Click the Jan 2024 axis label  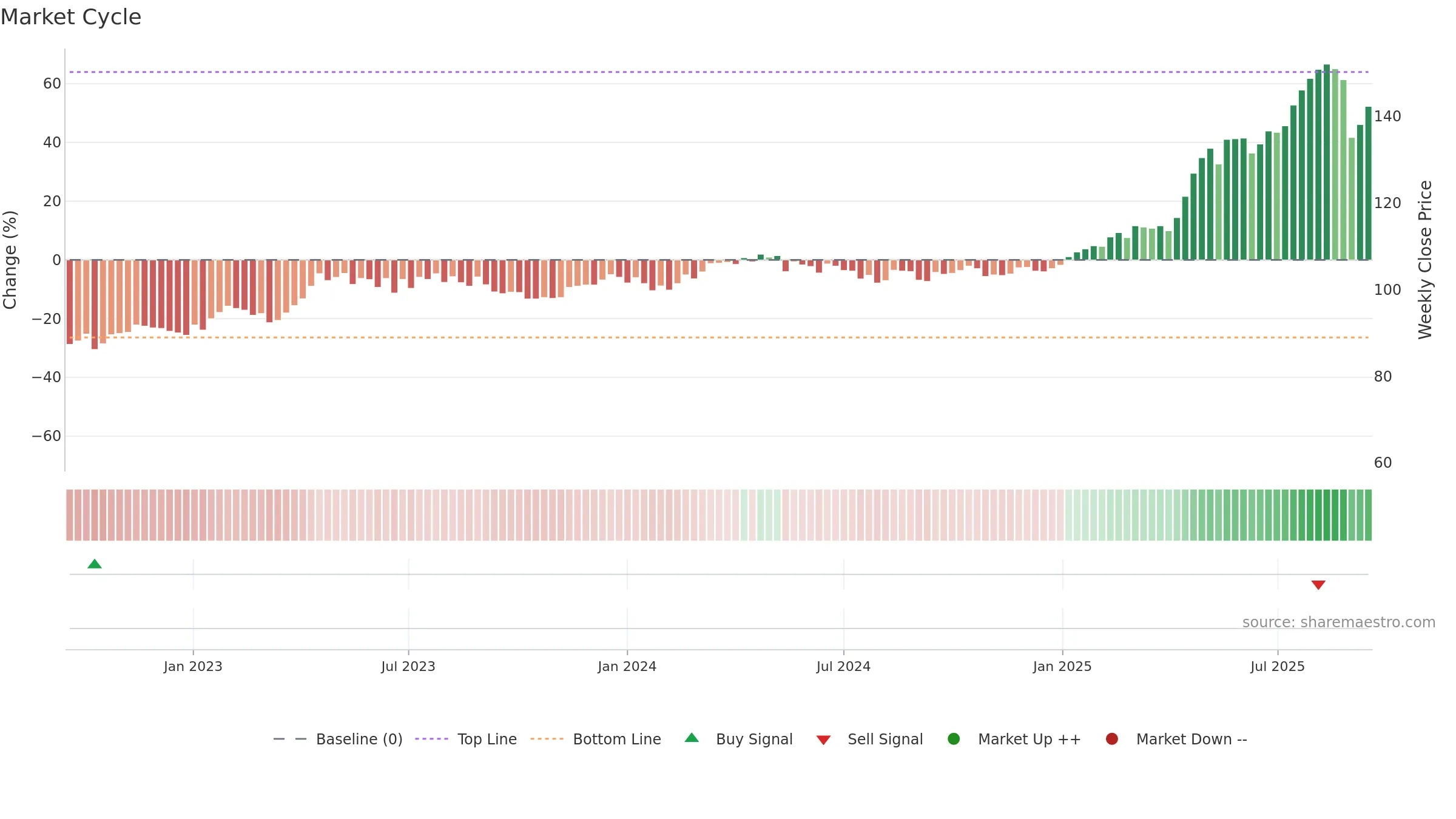(627, 667)
